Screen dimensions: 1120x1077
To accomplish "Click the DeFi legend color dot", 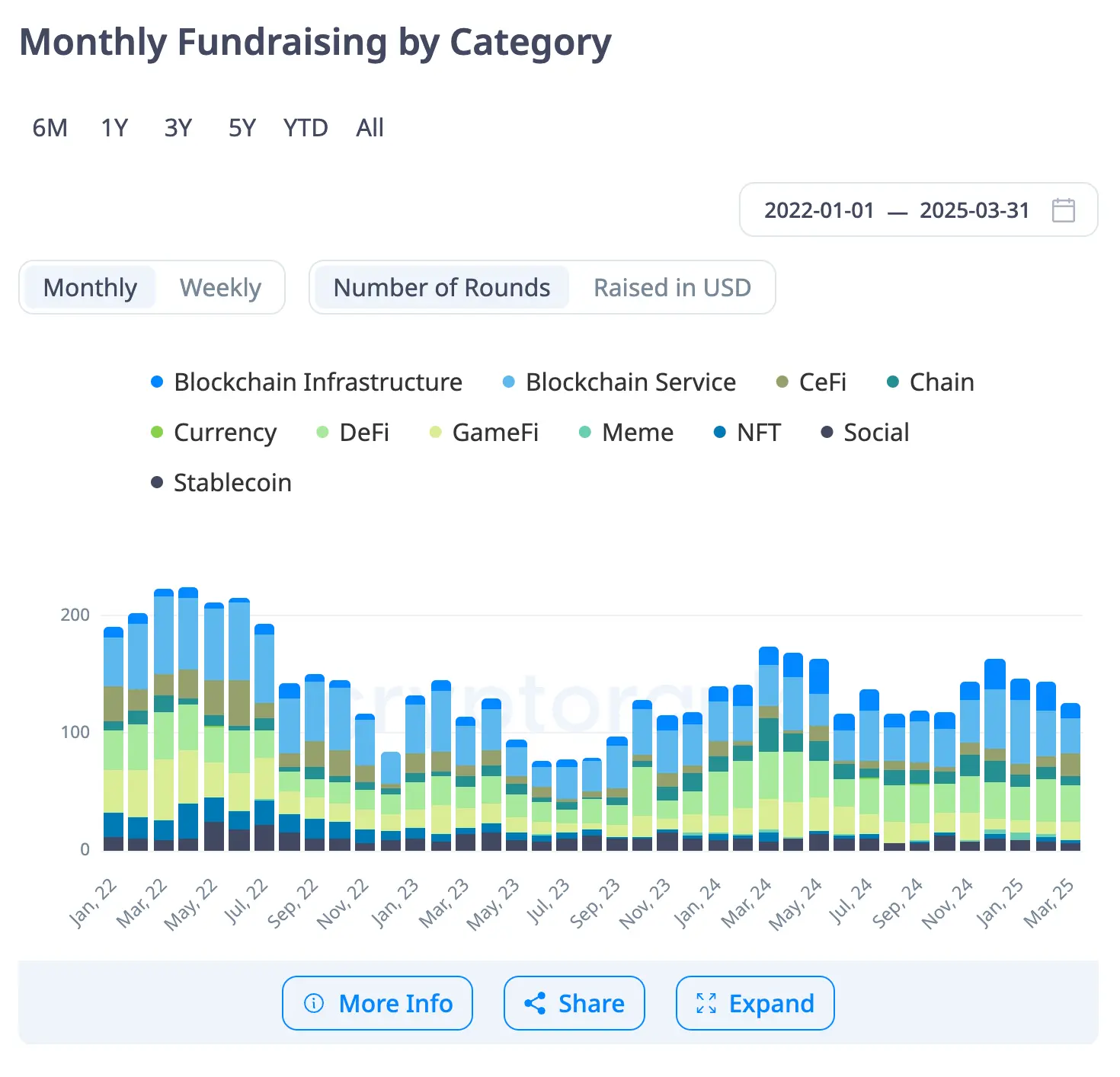I will 322,433.
